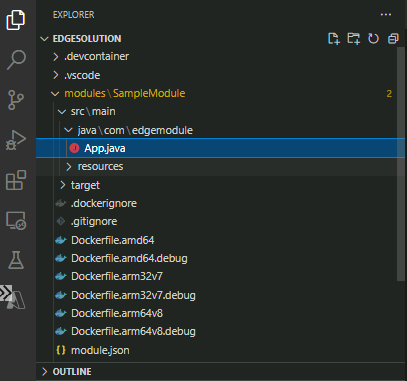Open the Run and Debug view

(16, 140)
